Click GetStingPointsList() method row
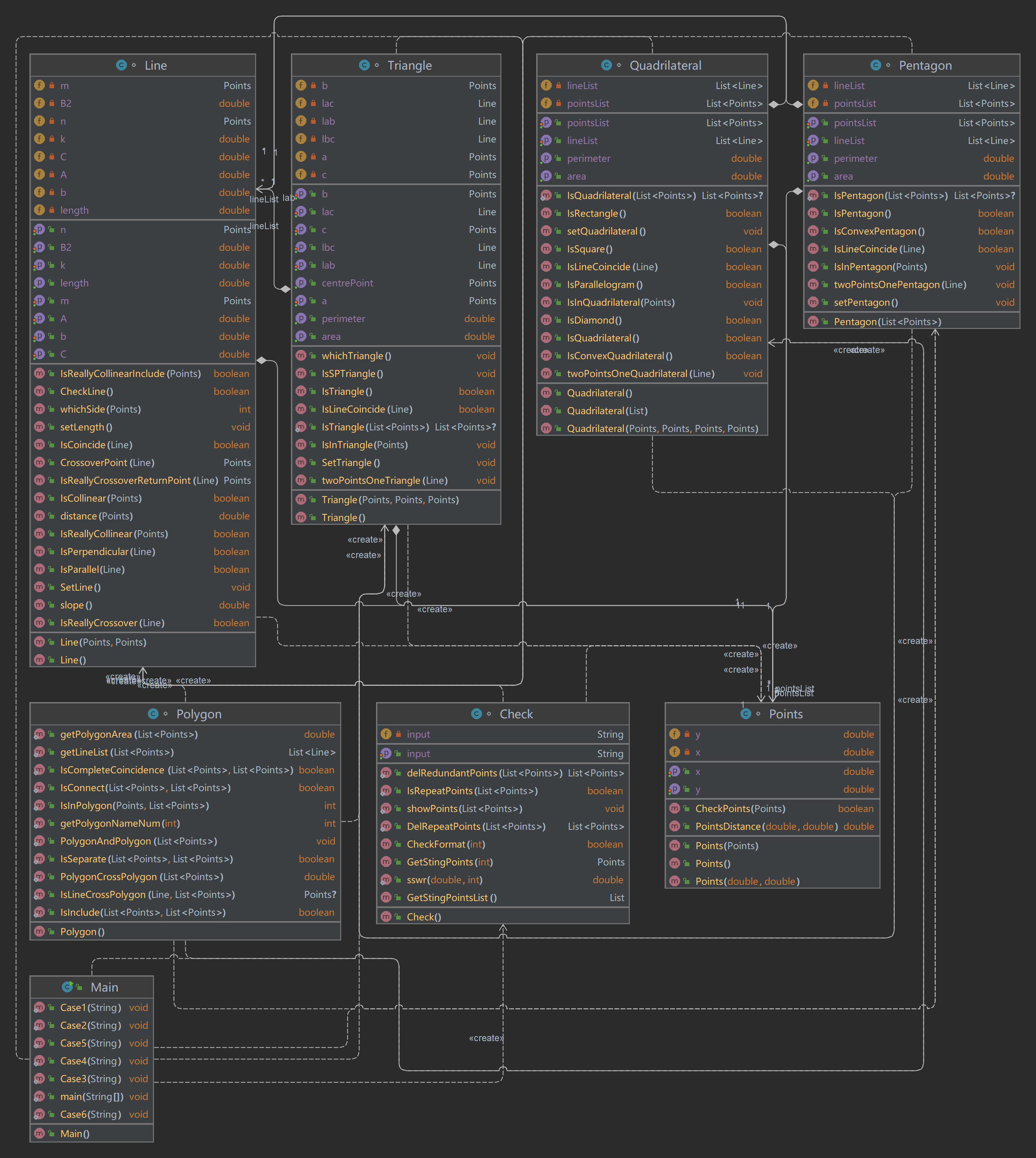Screen dimensions: 1036x1158 click(x=503, y=897)
